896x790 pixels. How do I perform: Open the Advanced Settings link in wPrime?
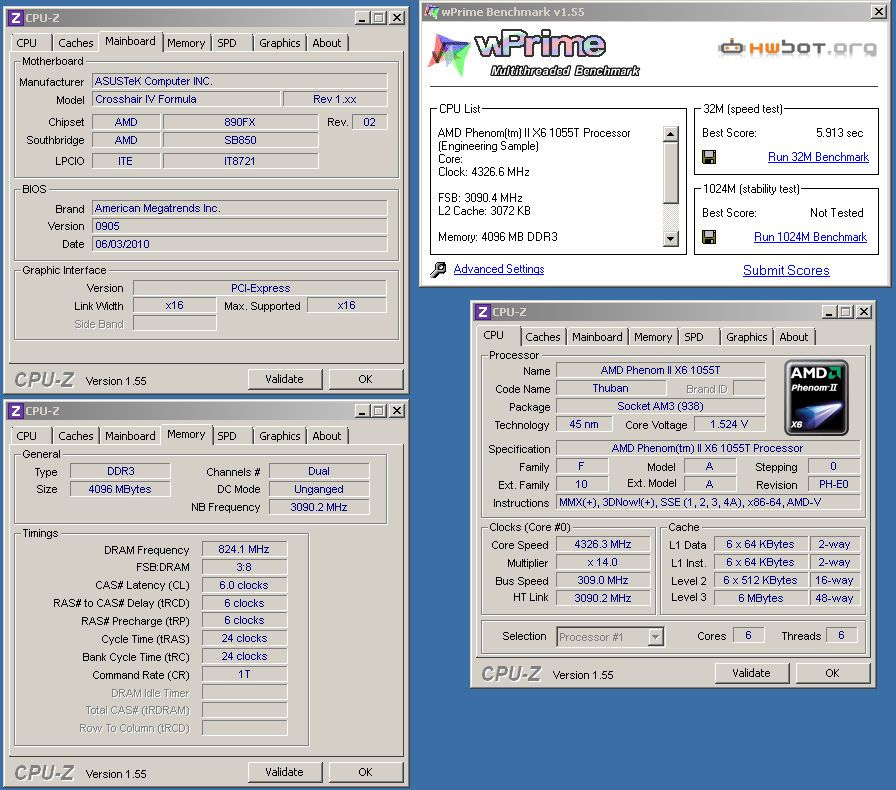pyautogui.click(x=499, y=269)
